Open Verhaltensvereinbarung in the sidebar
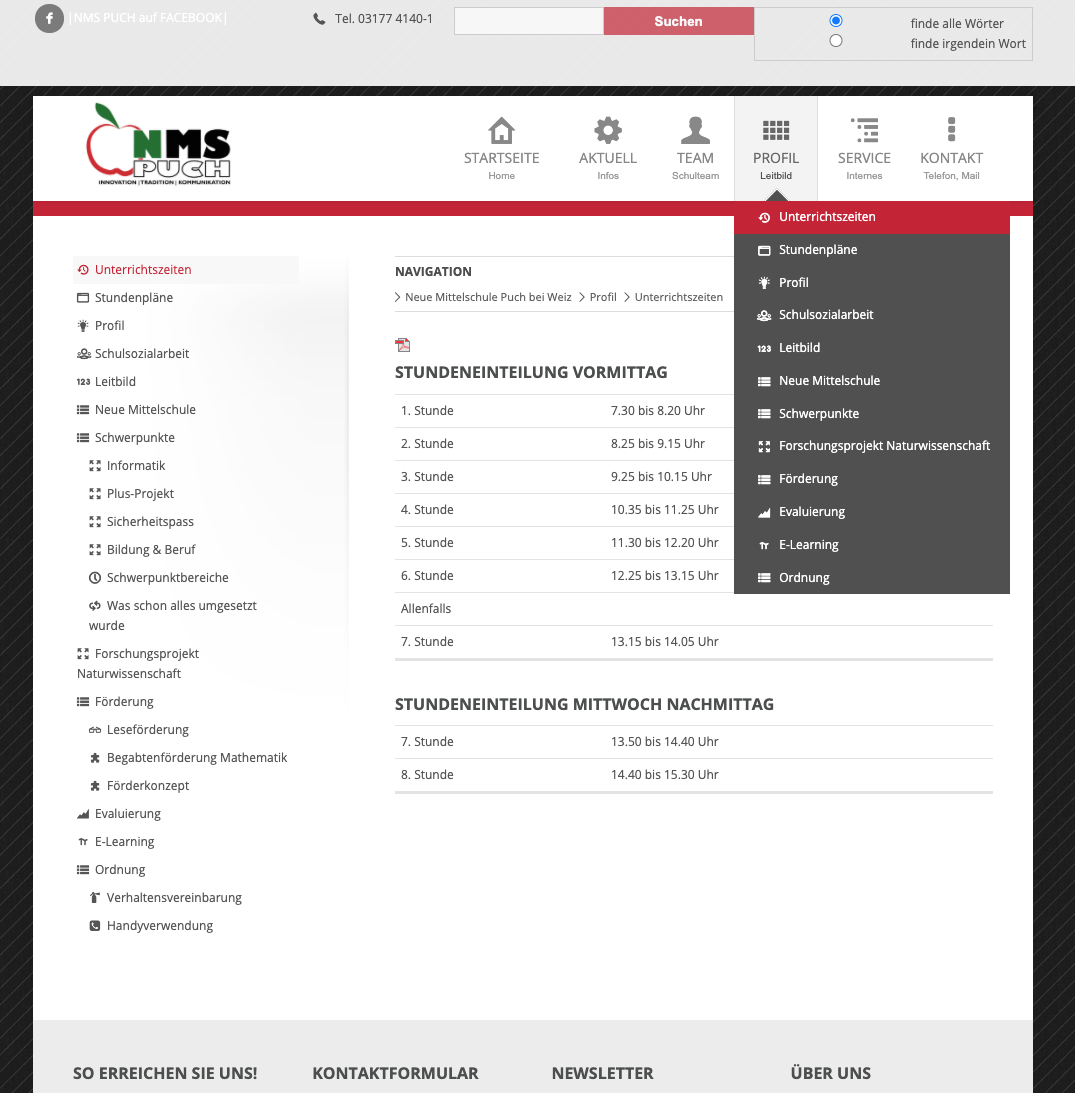 pyautogui.click(x=174, y=898)
